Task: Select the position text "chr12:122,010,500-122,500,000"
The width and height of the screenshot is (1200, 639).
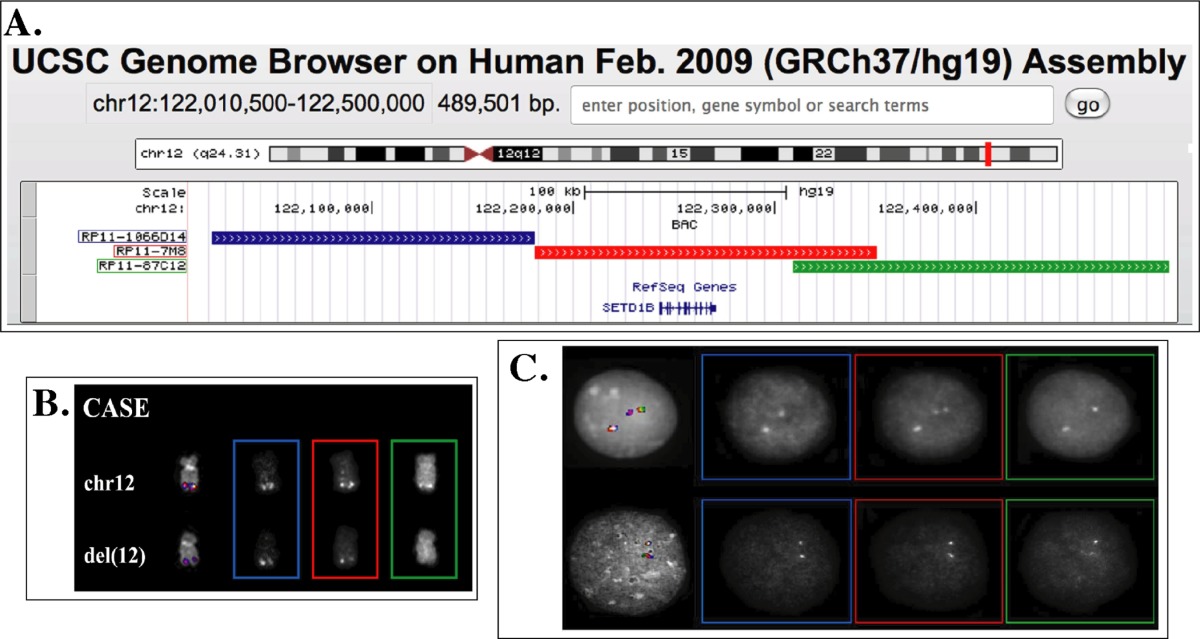Action: (258, 104)
